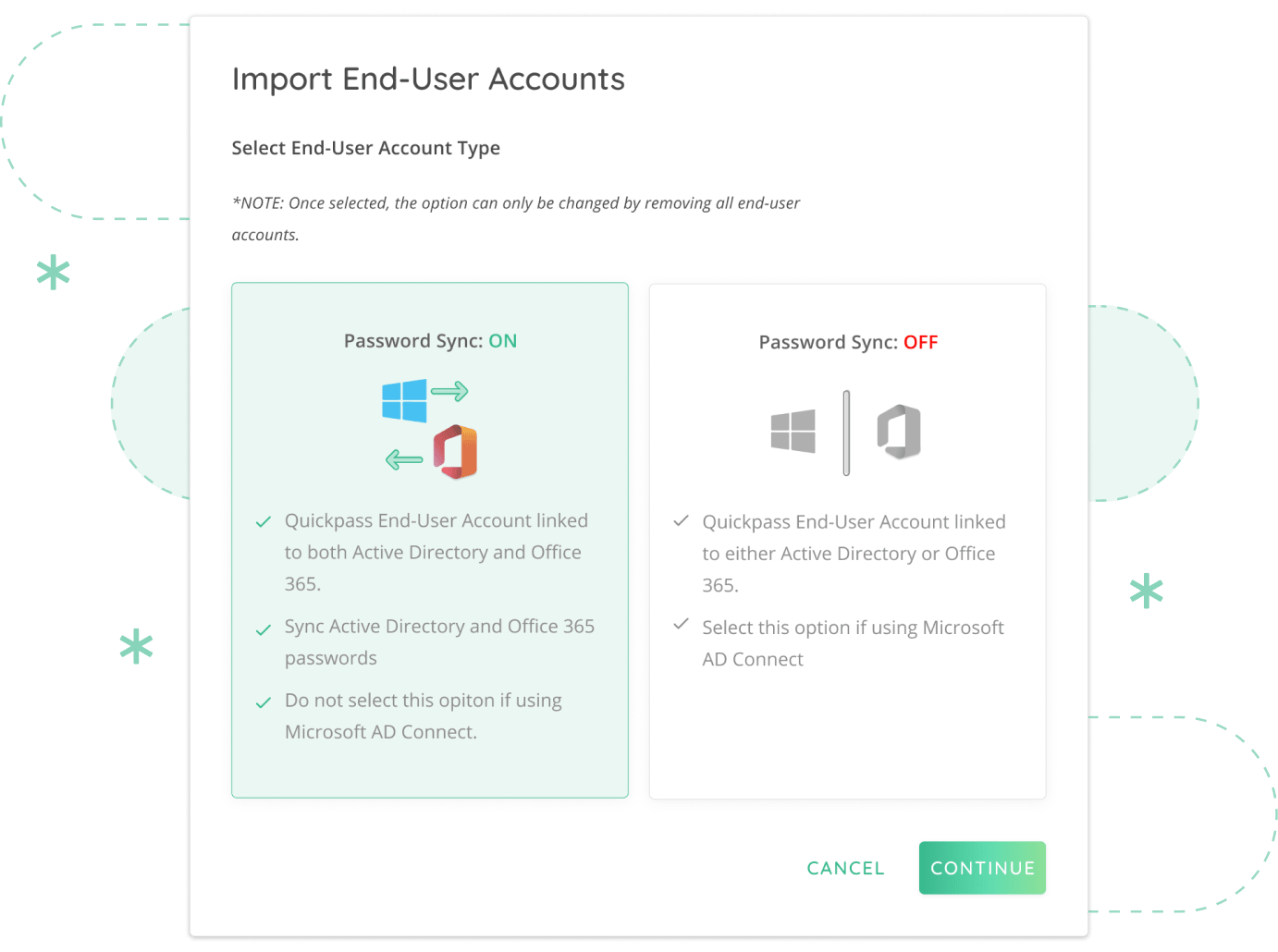
Task: Click 'Select this option if using Microsoft AD Connect'
Action: click(x=853, y=643)
